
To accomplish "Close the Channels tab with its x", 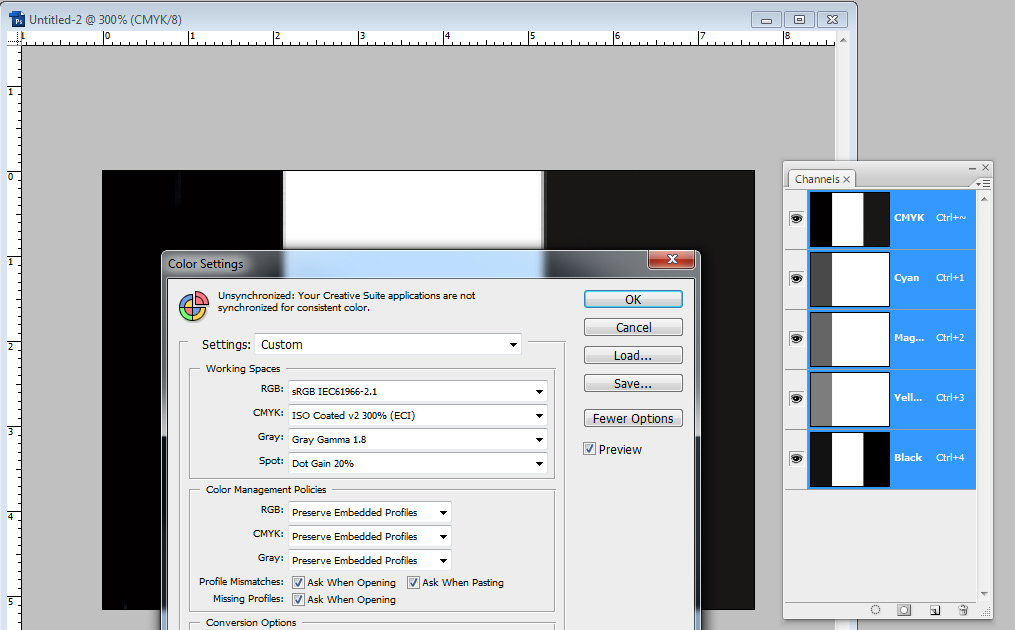I will [x=846, y=179].
